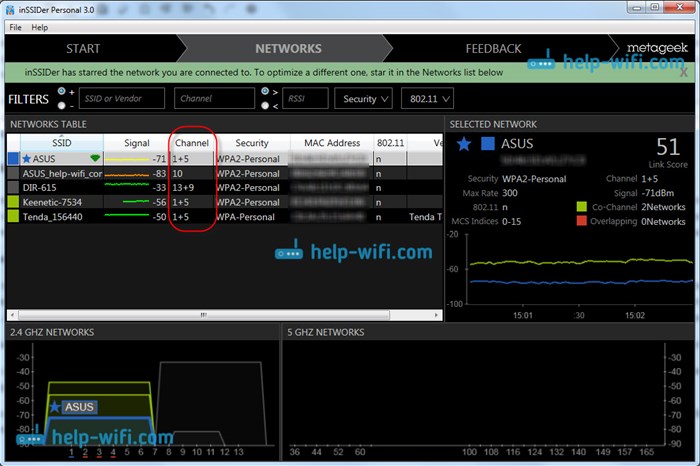This screenshot has width=700, height=466.
Task: Click the left arrow of table scrollbar
Action: click(x=12, y=315)
